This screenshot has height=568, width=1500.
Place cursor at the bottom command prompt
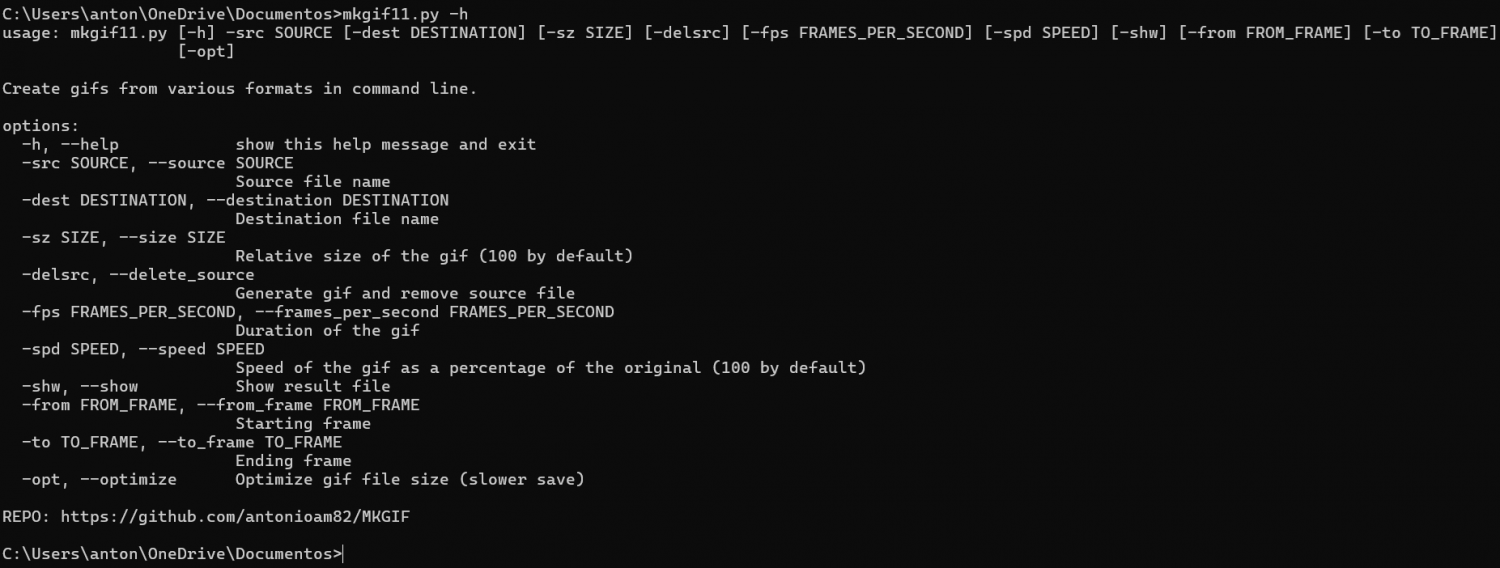[x=172, y=554]
